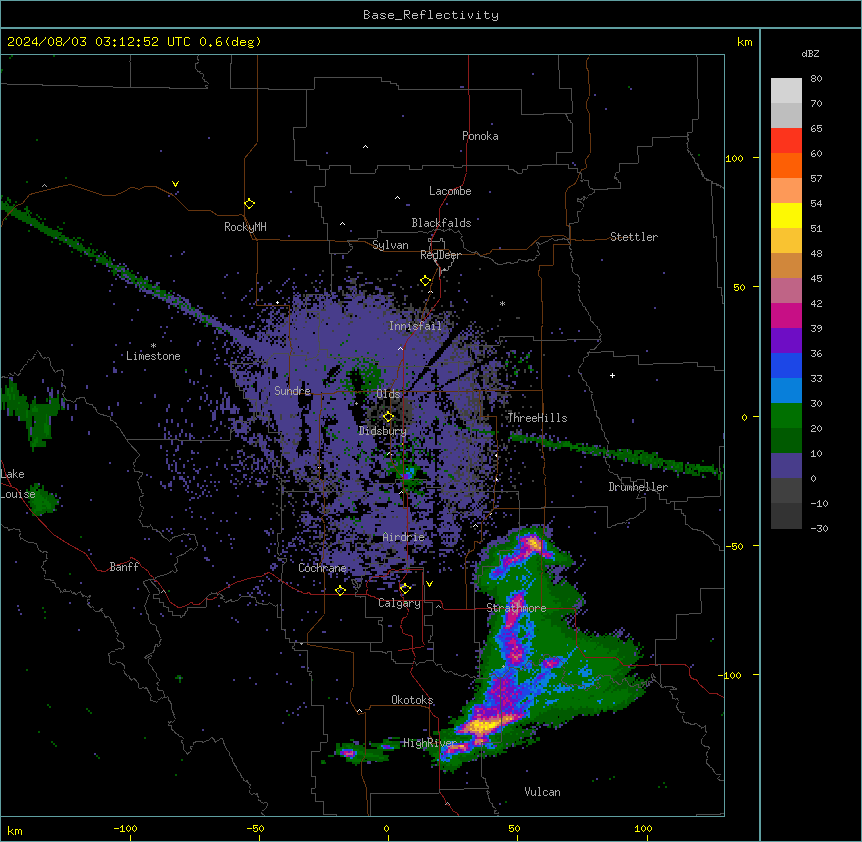The image size is (862, 842).
Task: Click the Lake Louise label
Action: click(x=18, y=484)
